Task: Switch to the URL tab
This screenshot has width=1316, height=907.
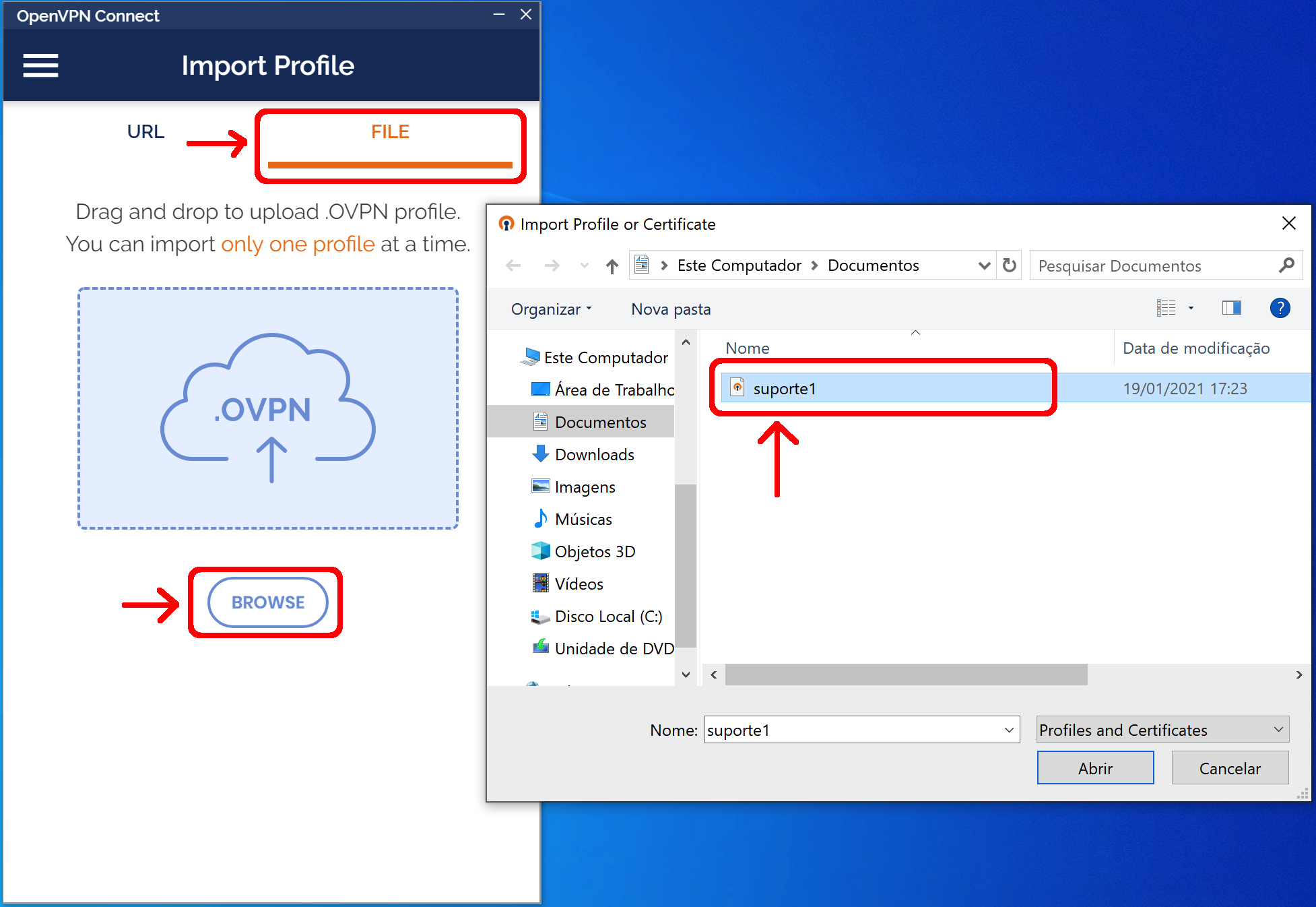Action: coord(145,132)
